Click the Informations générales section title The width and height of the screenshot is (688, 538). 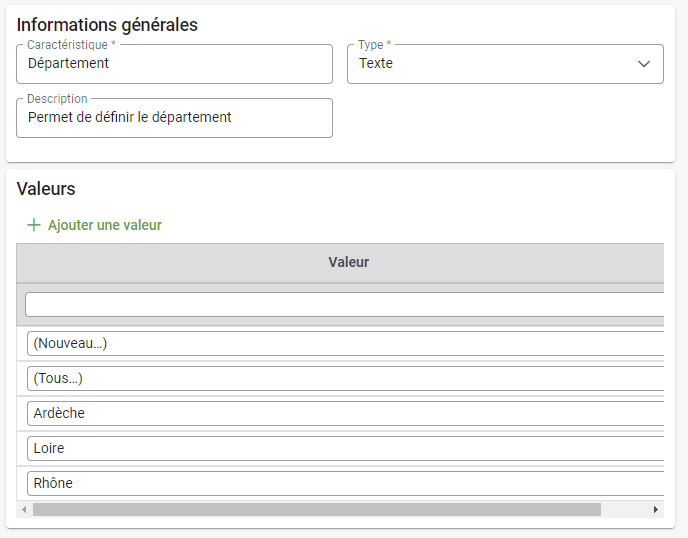click(107, 25)
